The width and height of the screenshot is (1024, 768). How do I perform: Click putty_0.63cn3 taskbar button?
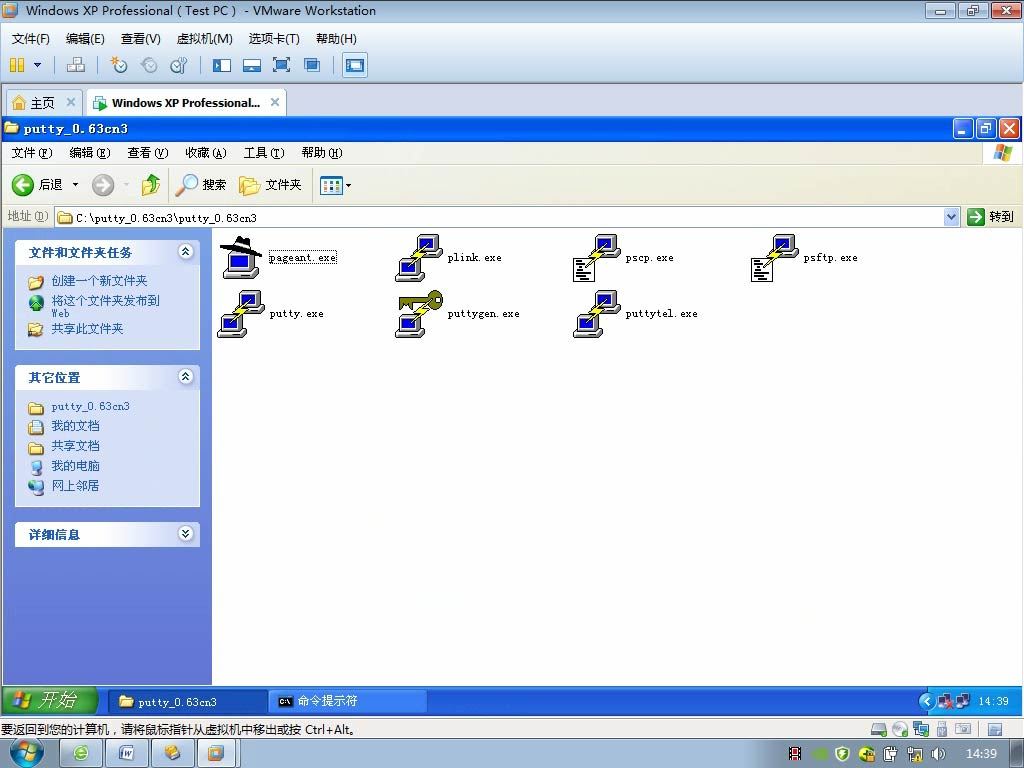point(187,702)
